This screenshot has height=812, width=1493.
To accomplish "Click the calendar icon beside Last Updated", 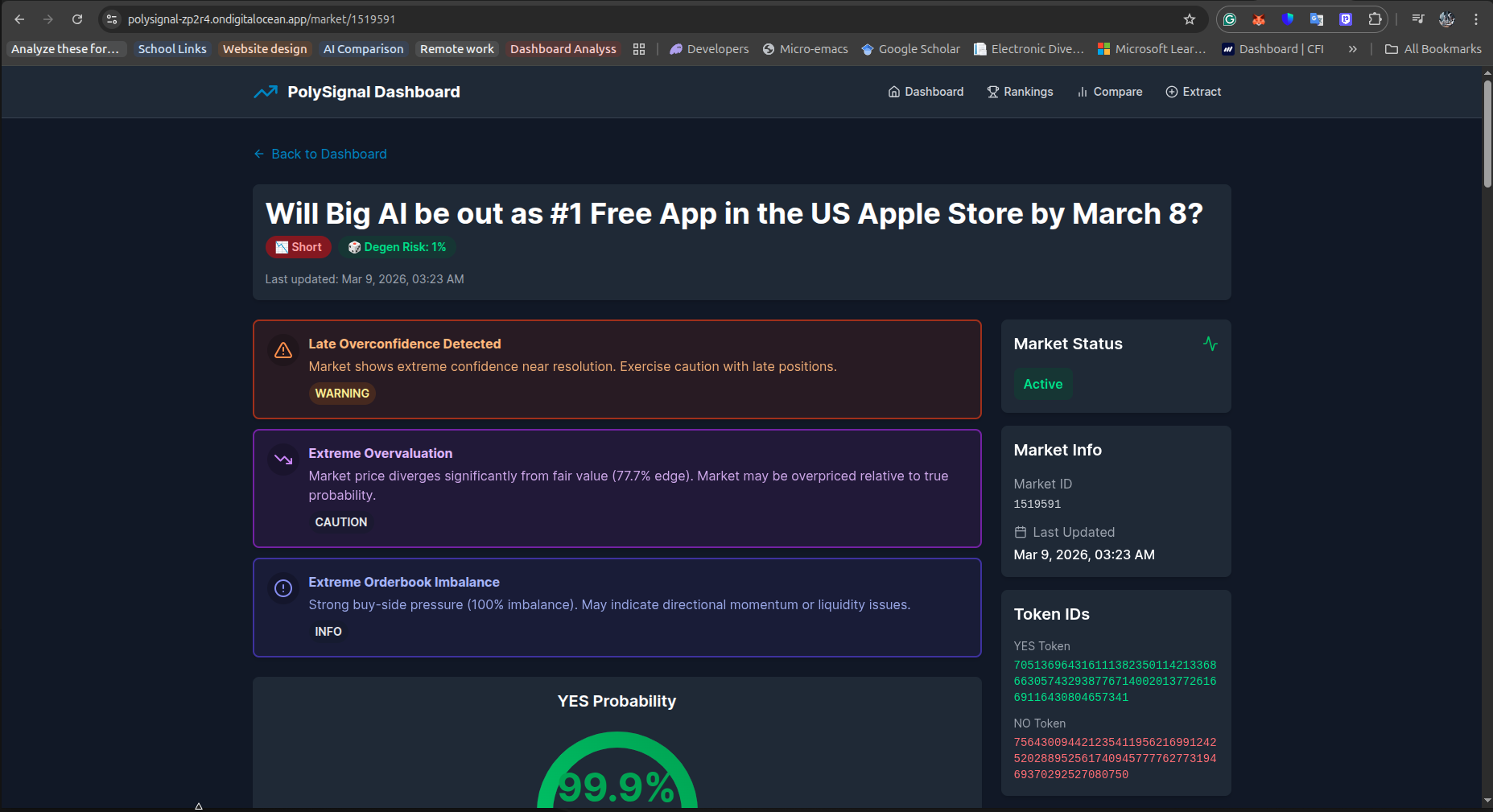I will pyautogui.click(x=1021, y=532).
